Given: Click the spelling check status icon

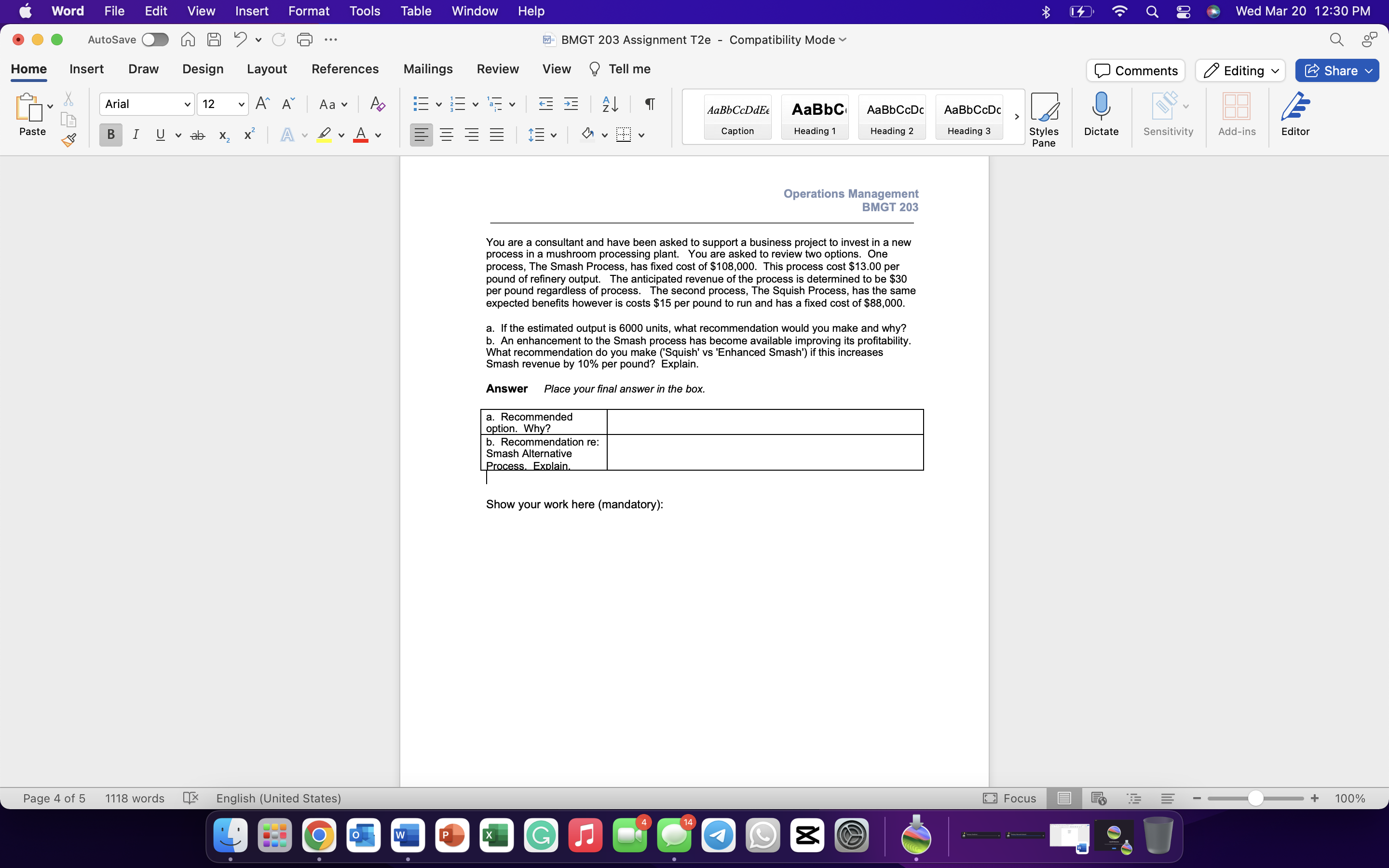Looking at the screenshot, I should tap(191, 798).
